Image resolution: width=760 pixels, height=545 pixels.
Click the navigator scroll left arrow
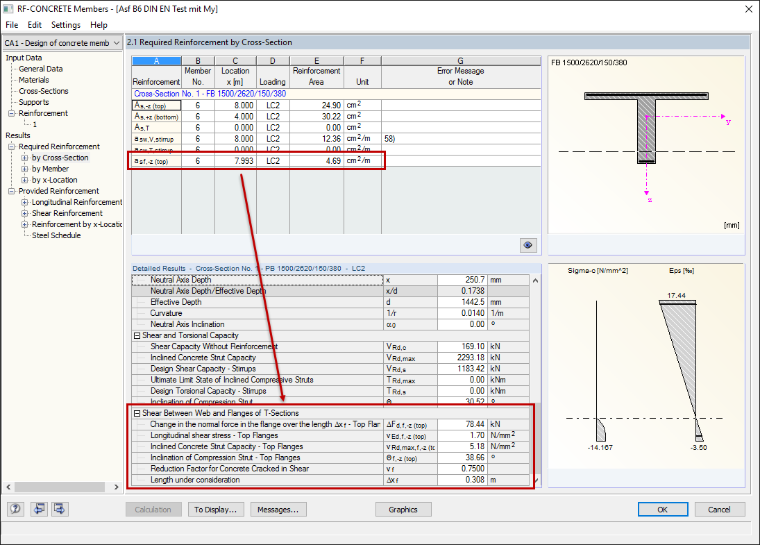click(8, 487)
